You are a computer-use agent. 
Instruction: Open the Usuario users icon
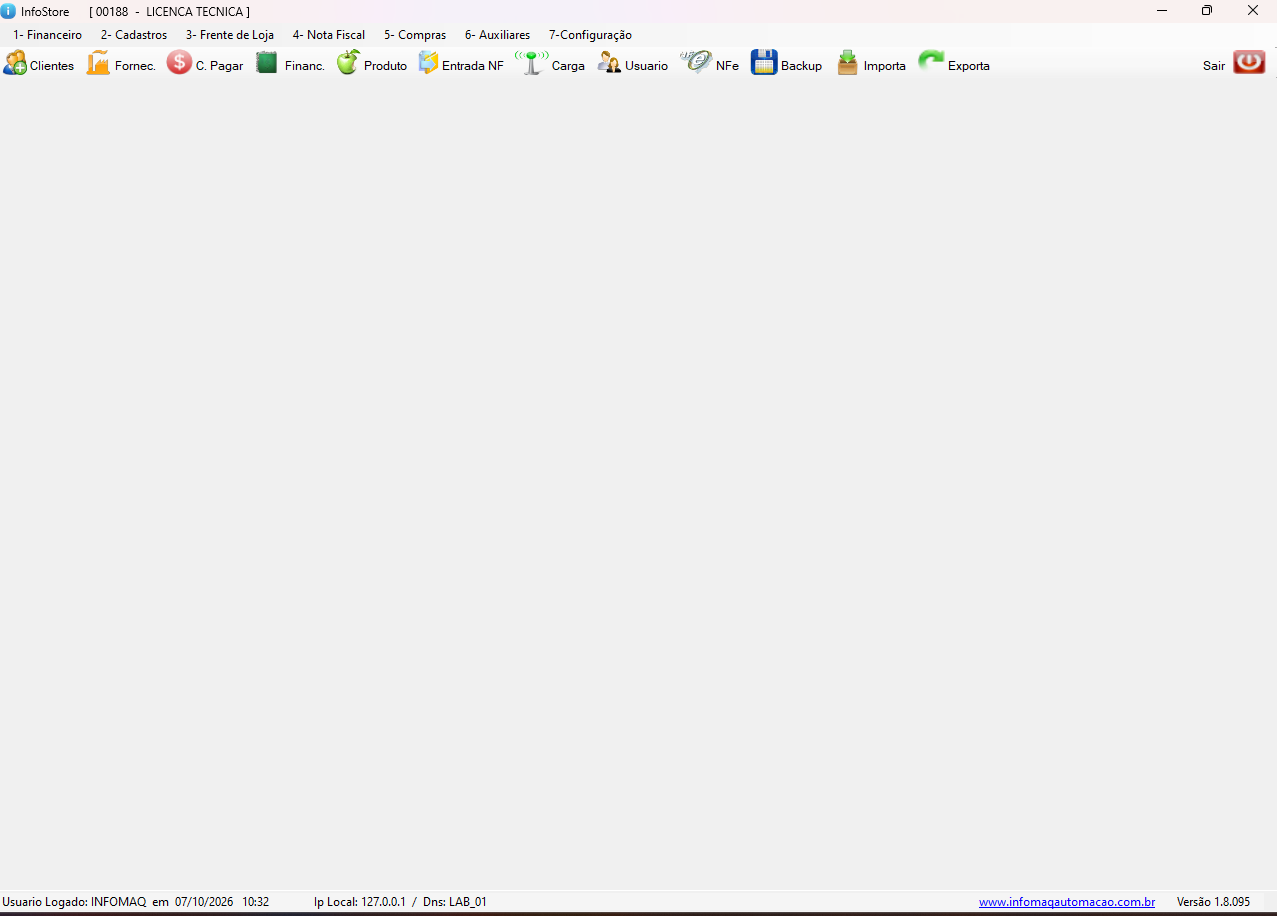pyautogui.click(x=609, y=63)
